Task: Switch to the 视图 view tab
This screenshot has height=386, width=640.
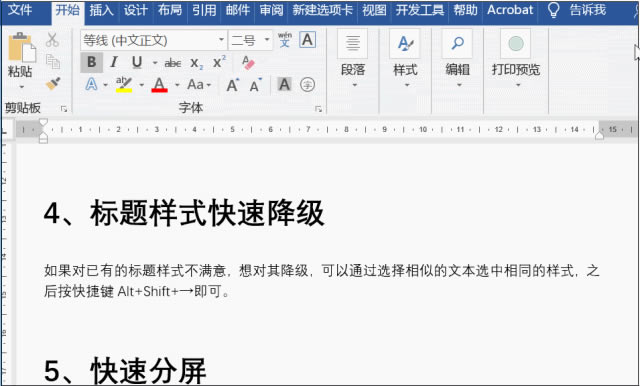Action: [374, 10]
